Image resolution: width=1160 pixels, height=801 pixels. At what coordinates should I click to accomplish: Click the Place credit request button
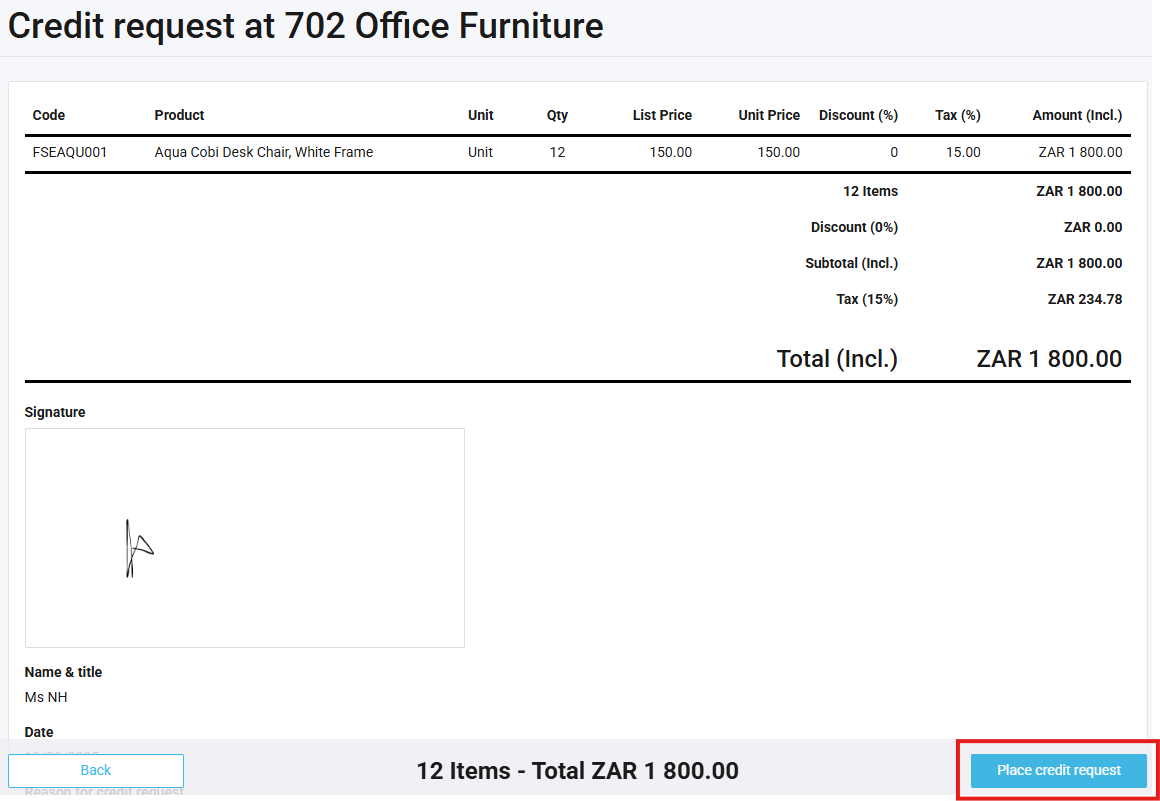pos(1058,770)
